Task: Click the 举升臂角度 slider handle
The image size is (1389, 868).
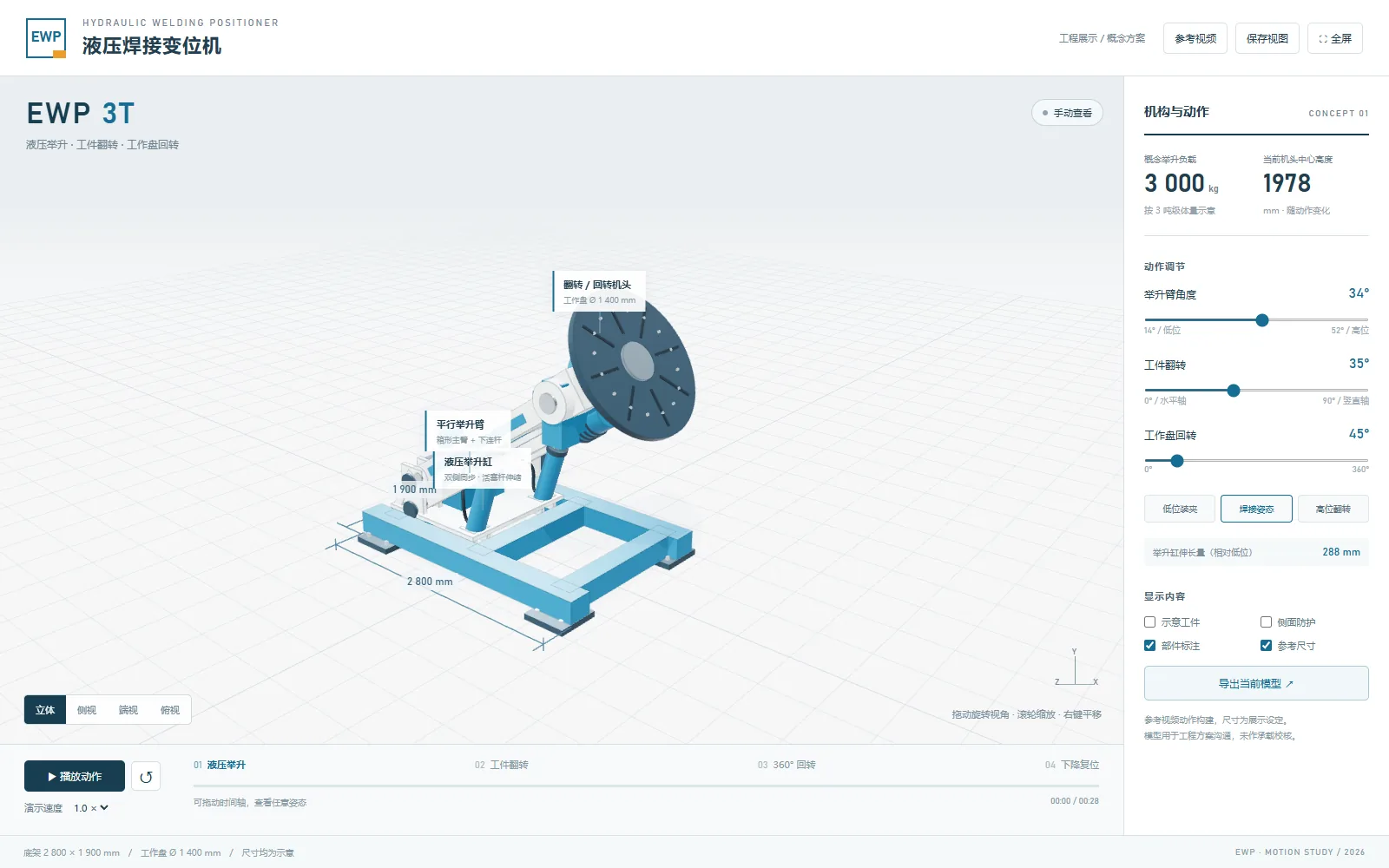Action: (1262, 320)
